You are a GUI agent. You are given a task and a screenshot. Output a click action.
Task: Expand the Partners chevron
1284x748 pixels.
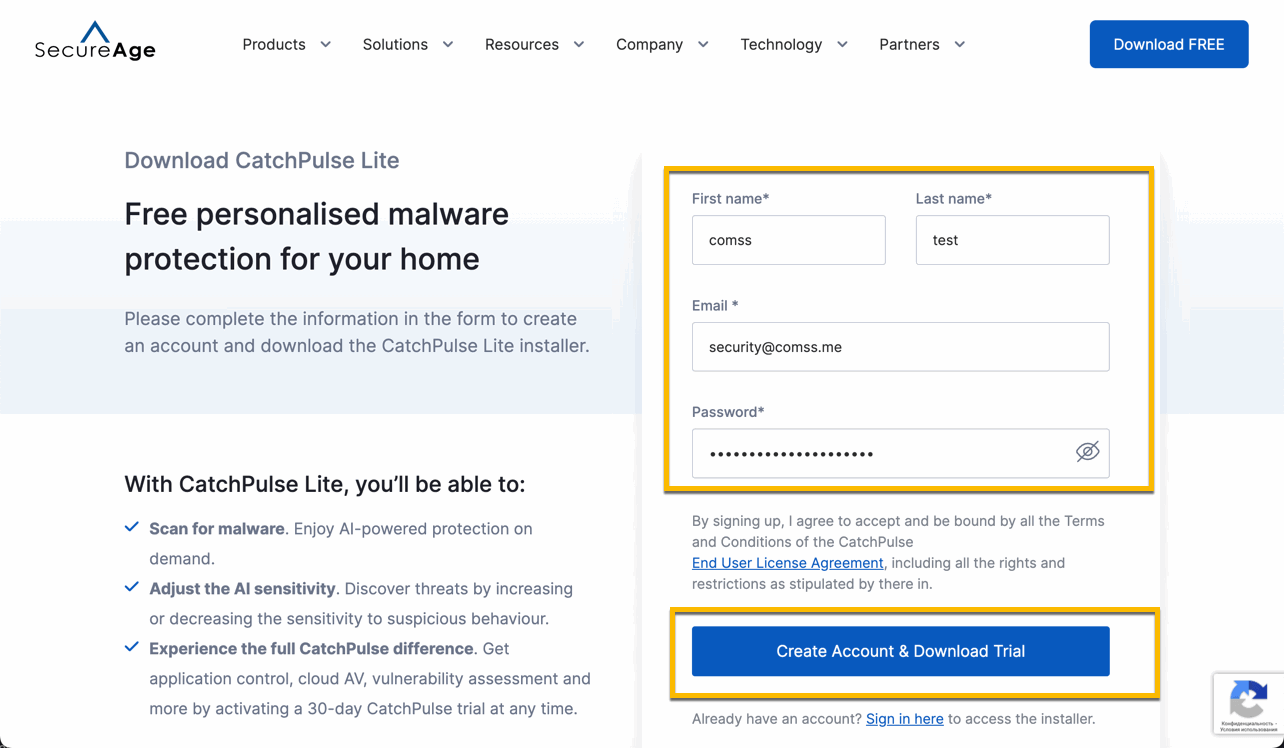960,45
